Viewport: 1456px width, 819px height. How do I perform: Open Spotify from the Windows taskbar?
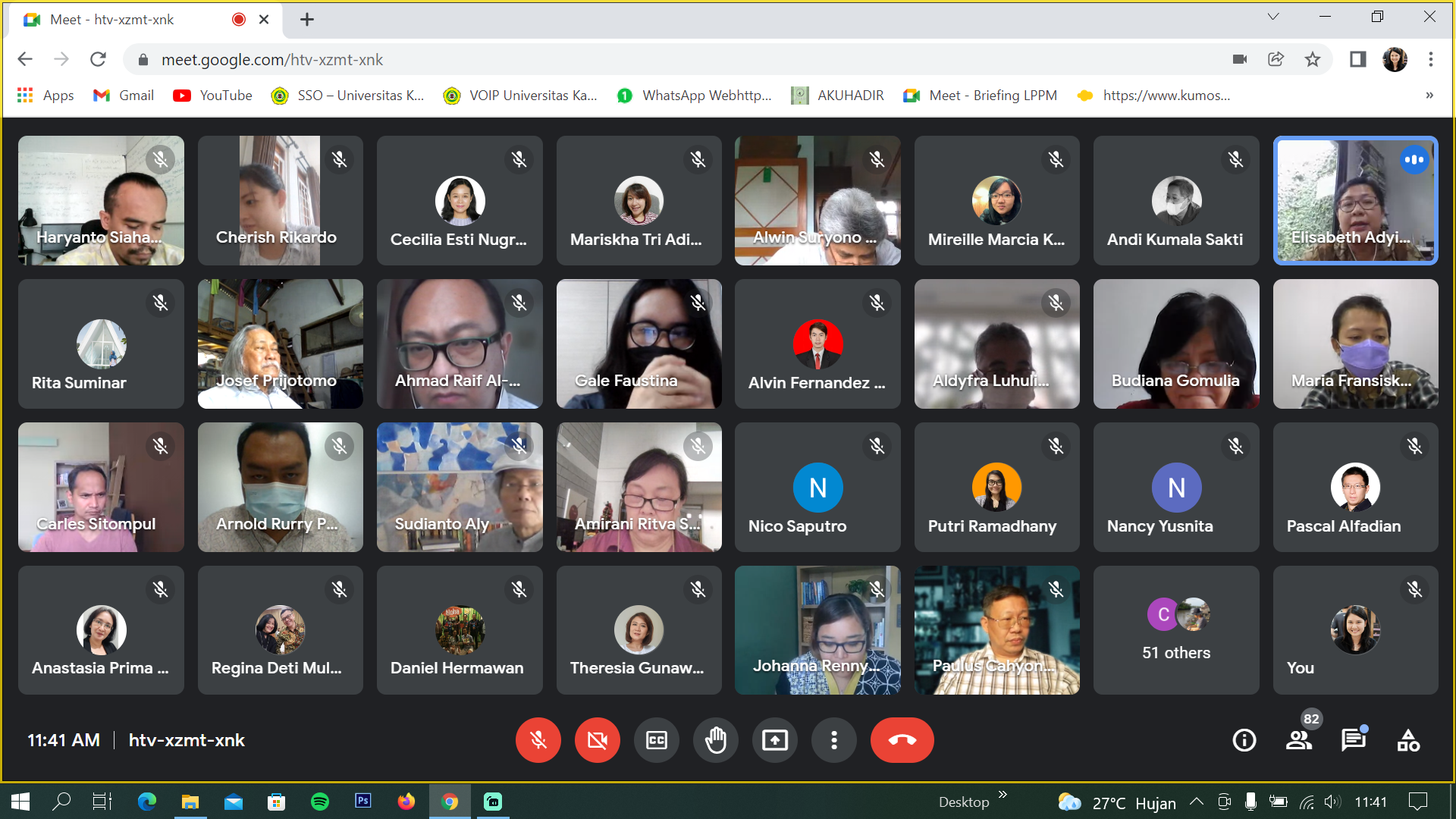[320, 802]
